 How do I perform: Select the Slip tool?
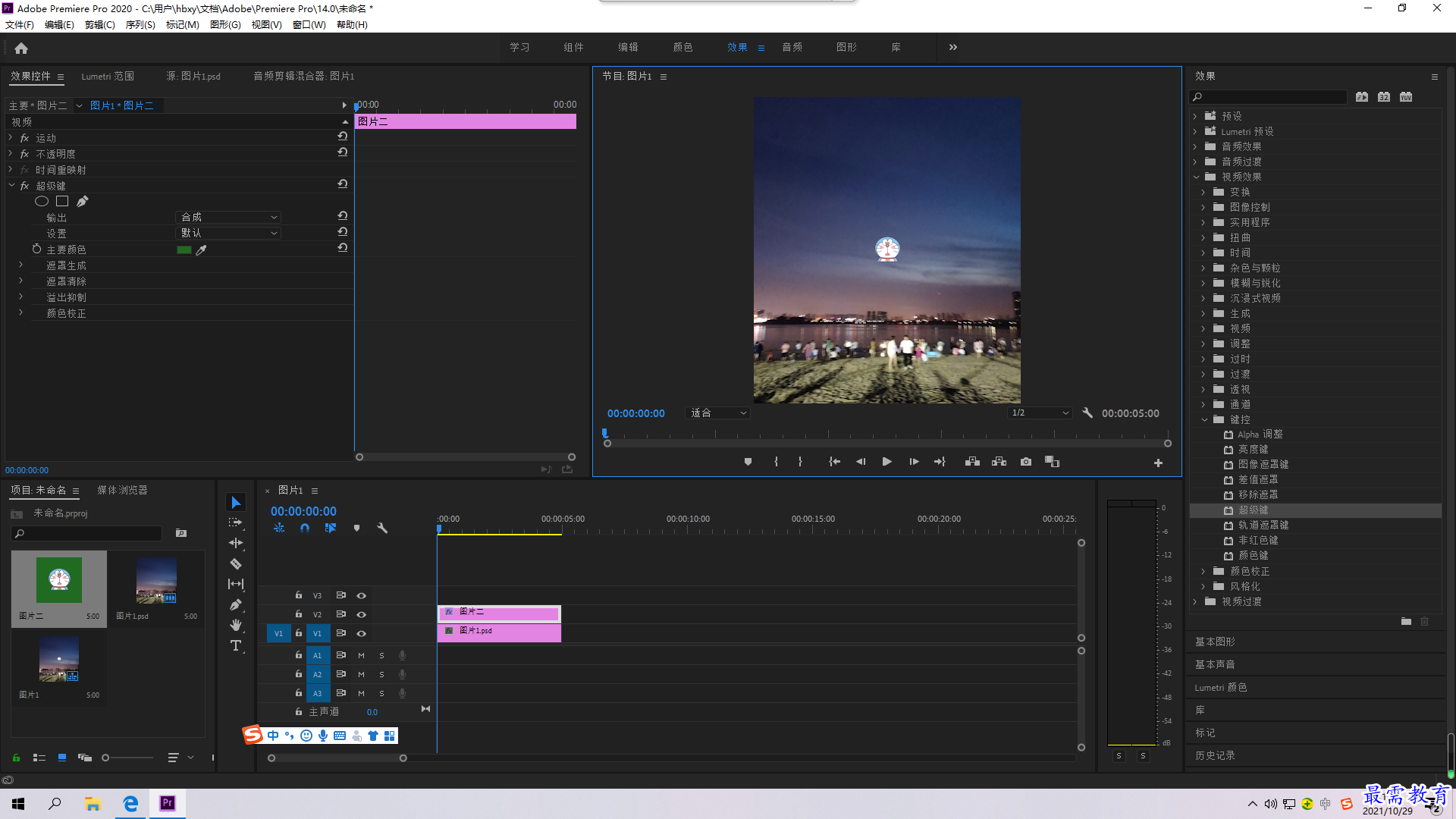click(236, 584)
